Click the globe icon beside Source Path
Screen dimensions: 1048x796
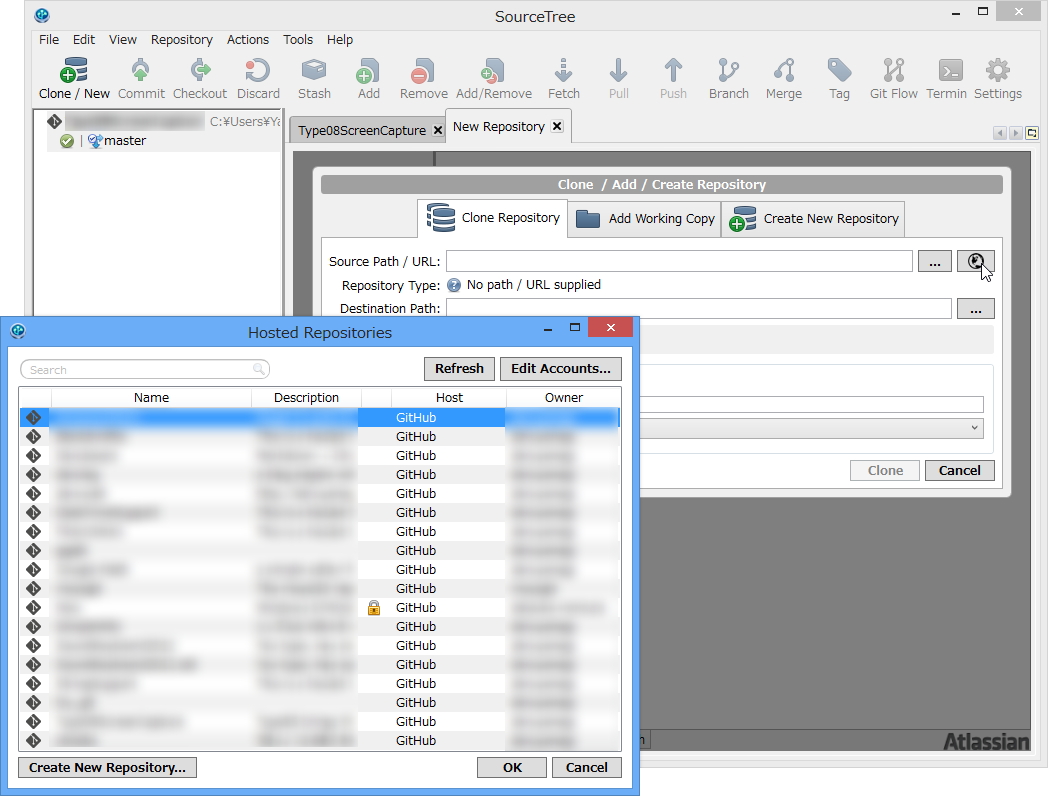pos(975,261)
